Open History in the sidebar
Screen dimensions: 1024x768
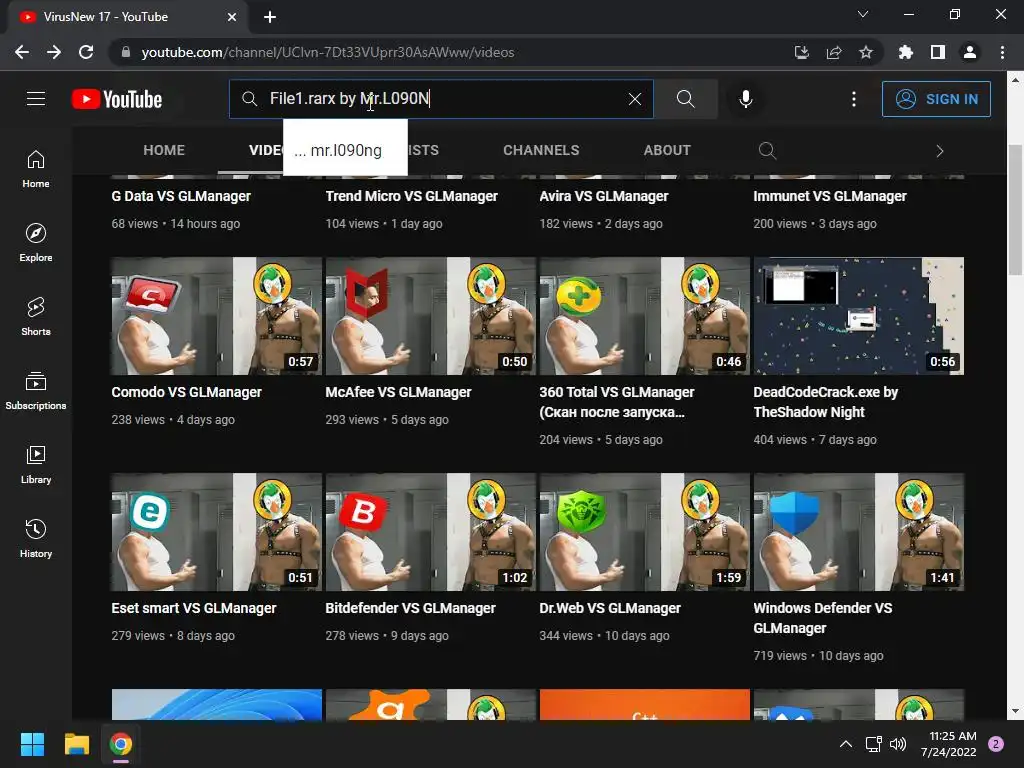[36, 538]
